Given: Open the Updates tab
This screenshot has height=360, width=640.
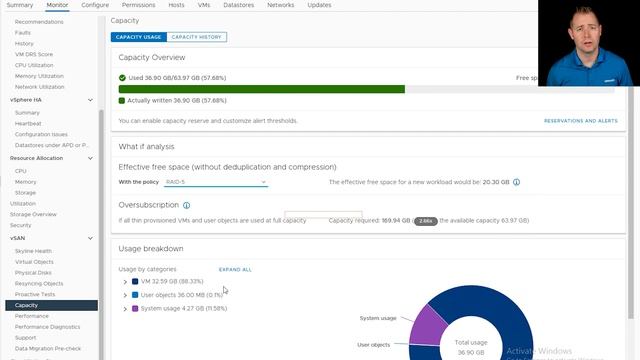Looking at the screenshot, I should [x=319, y=5].
